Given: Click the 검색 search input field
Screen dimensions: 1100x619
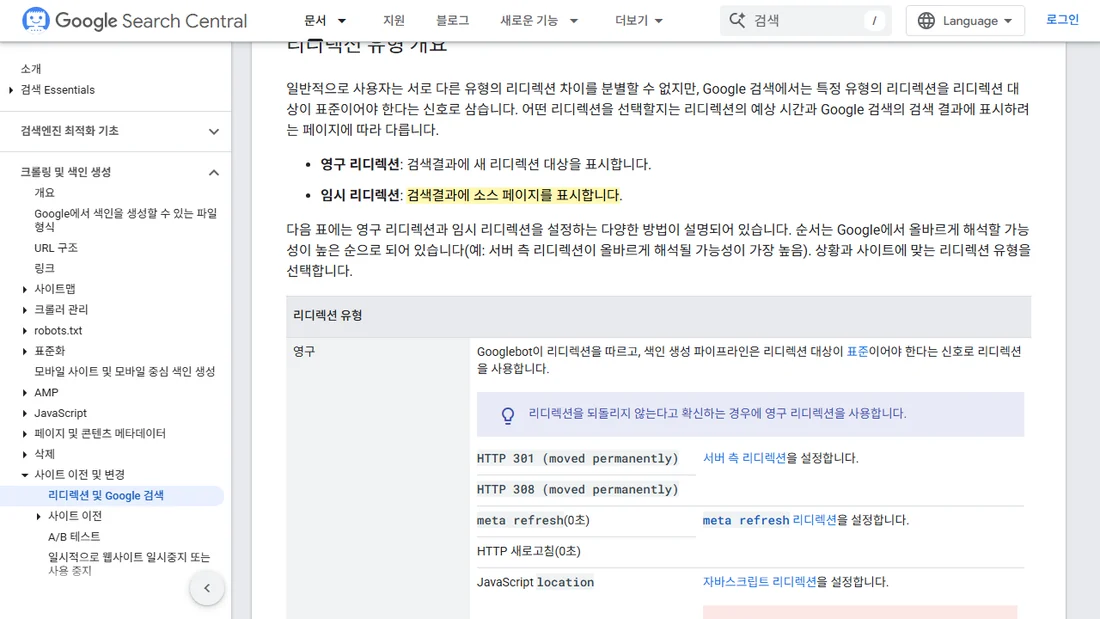Looking at the screenshot, I should [805, 20].
